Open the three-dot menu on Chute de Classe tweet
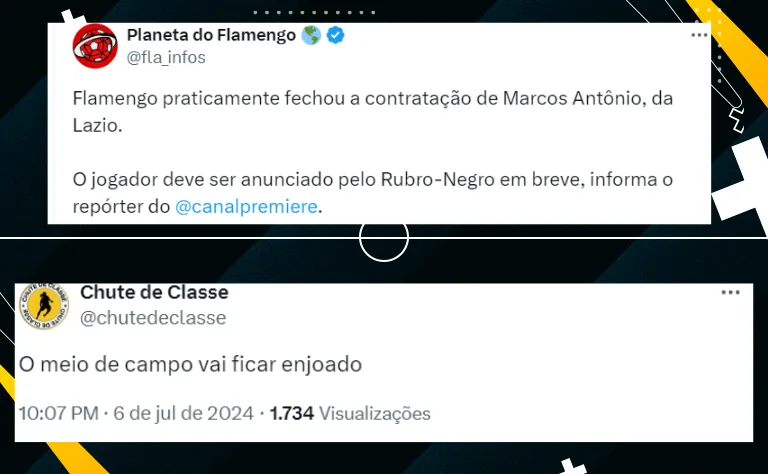This screenshot has width=768, height=474. point(730,292)
